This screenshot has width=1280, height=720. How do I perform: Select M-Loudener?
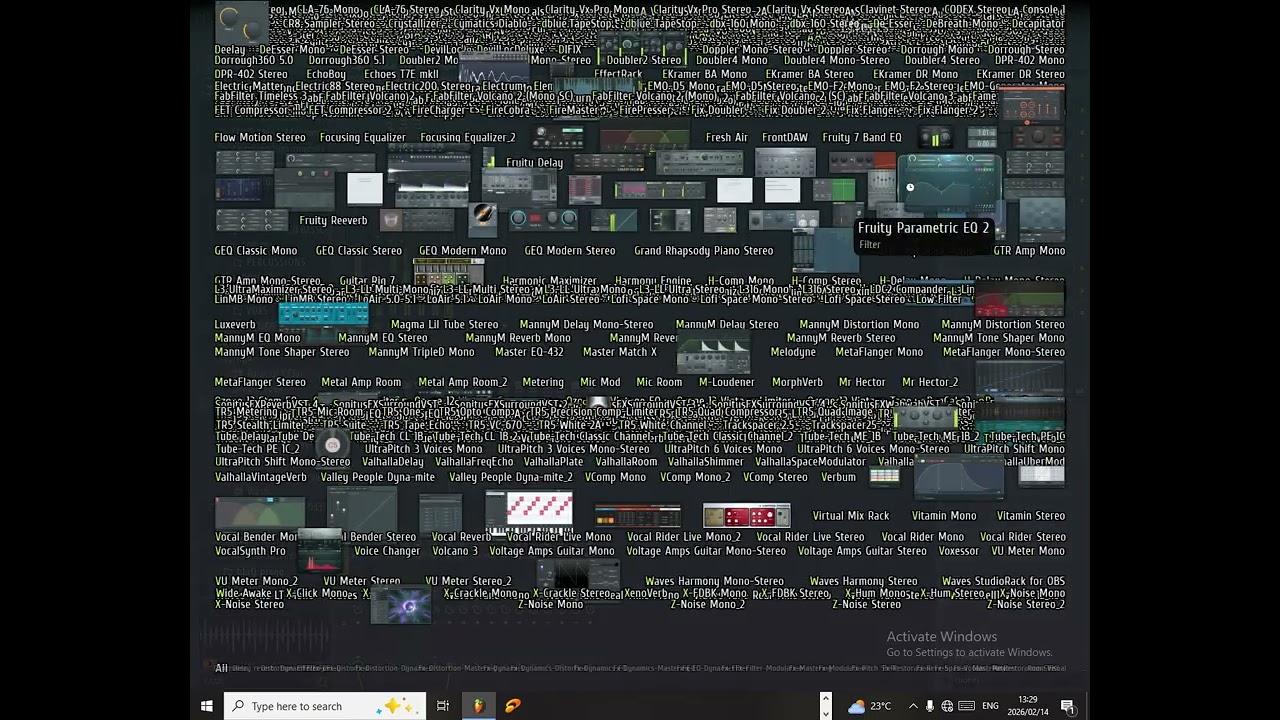727,382
